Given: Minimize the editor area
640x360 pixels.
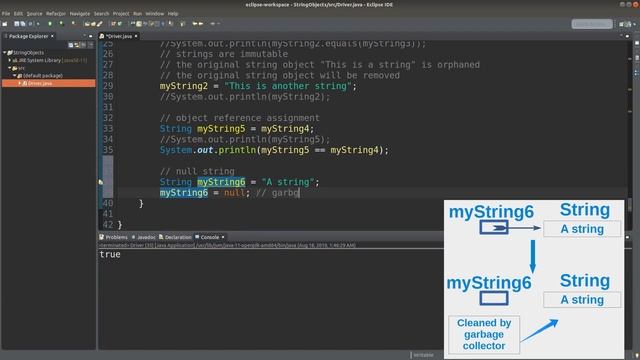Looking at the screenshot, I should (621, 36).
